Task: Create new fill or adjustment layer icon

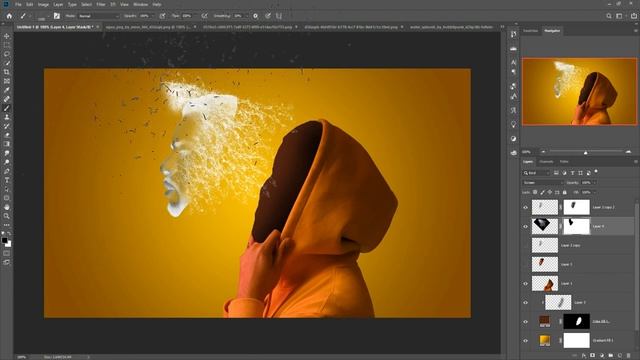Action: [x=602, y=356]
